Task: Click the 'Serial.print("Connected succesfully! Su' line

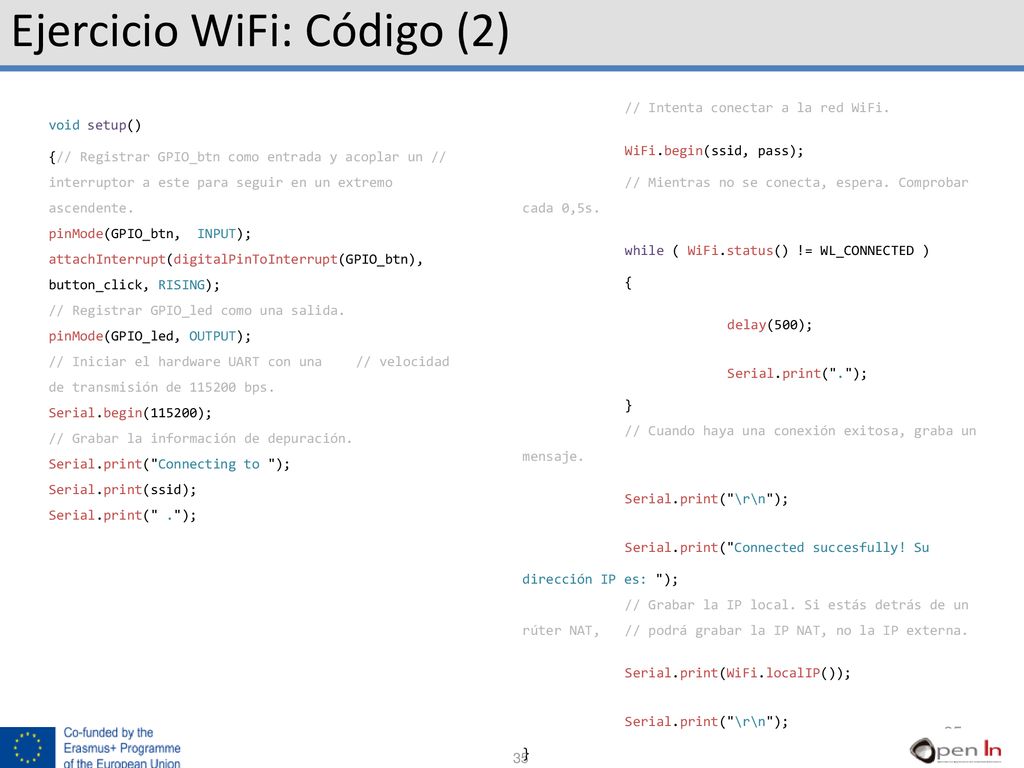Action: pos(776,548)
